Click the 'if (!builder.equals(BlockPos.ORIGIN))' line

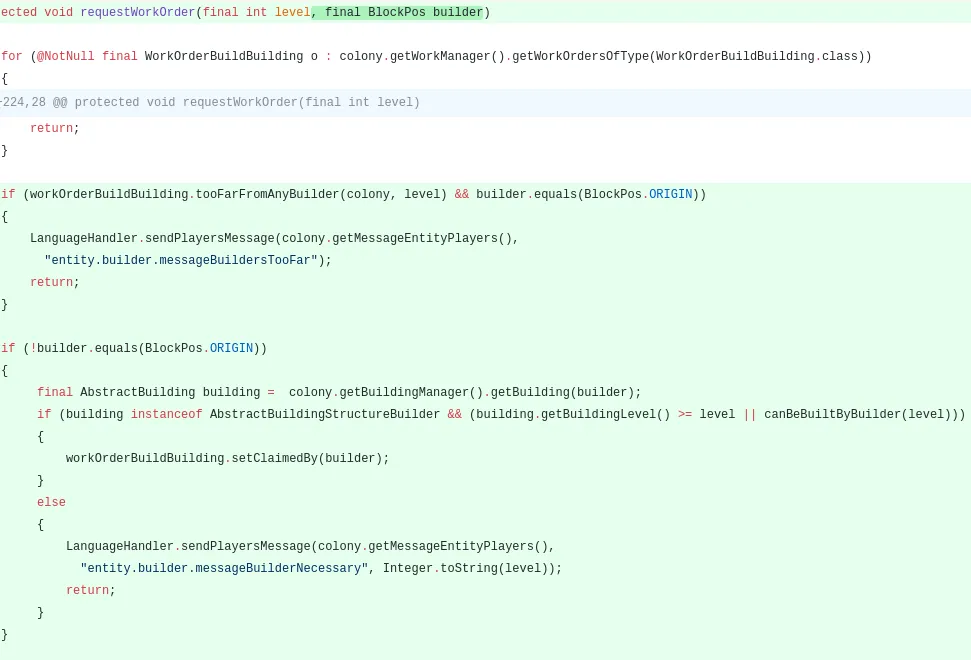coord(134,348)
